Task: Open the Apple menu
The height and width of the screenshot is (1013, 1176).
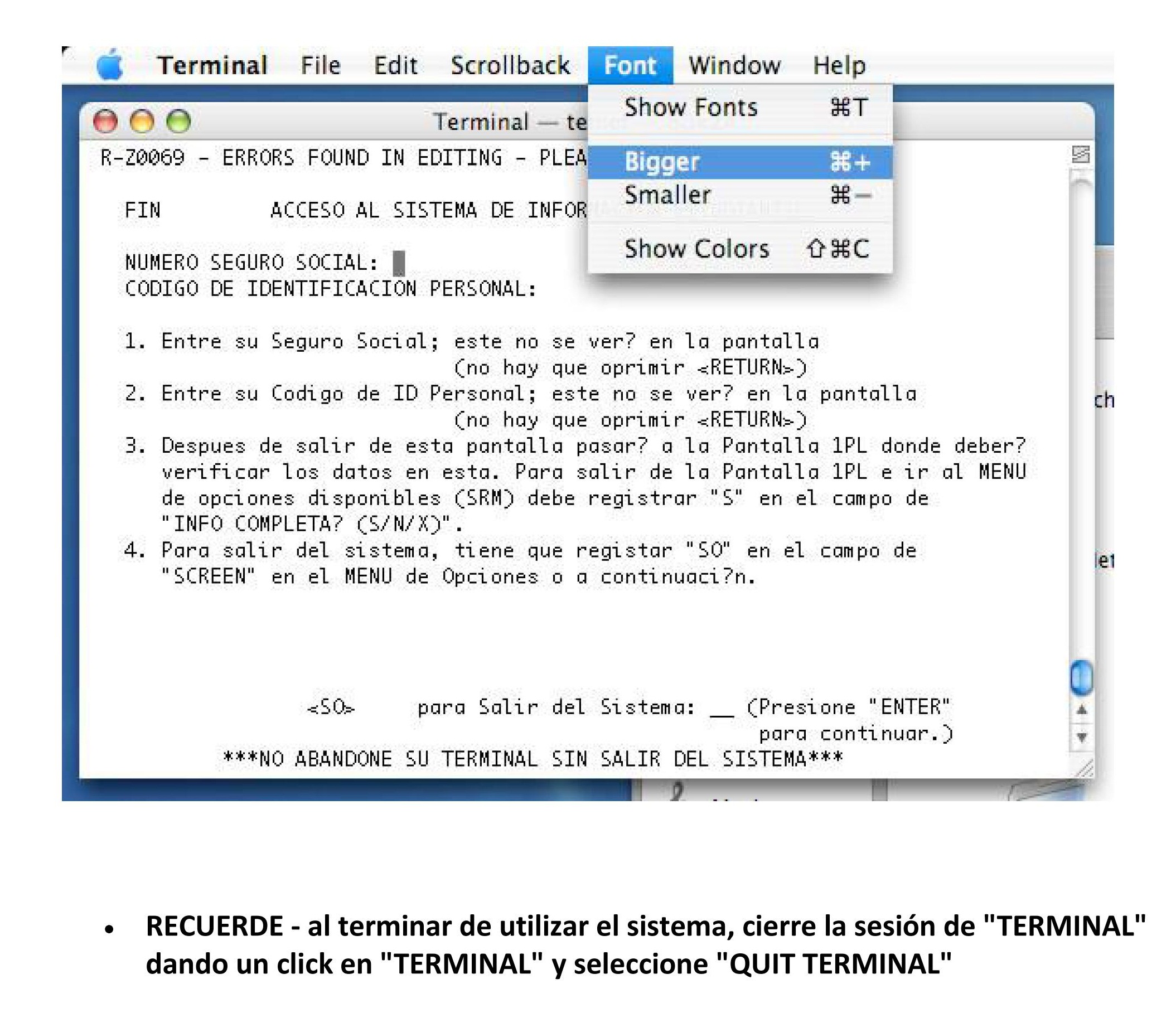Action: pos(110,65)
